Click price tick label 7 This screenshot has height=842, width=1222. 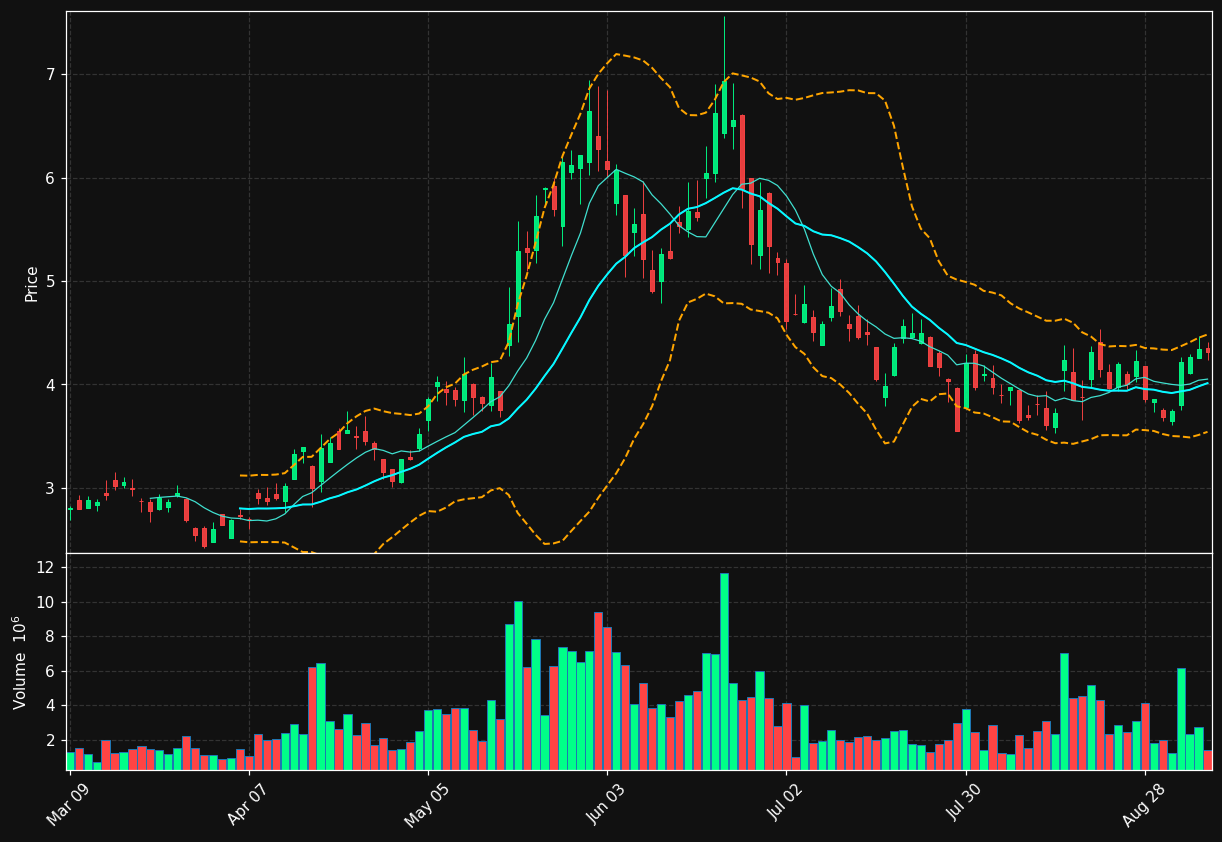51,75
